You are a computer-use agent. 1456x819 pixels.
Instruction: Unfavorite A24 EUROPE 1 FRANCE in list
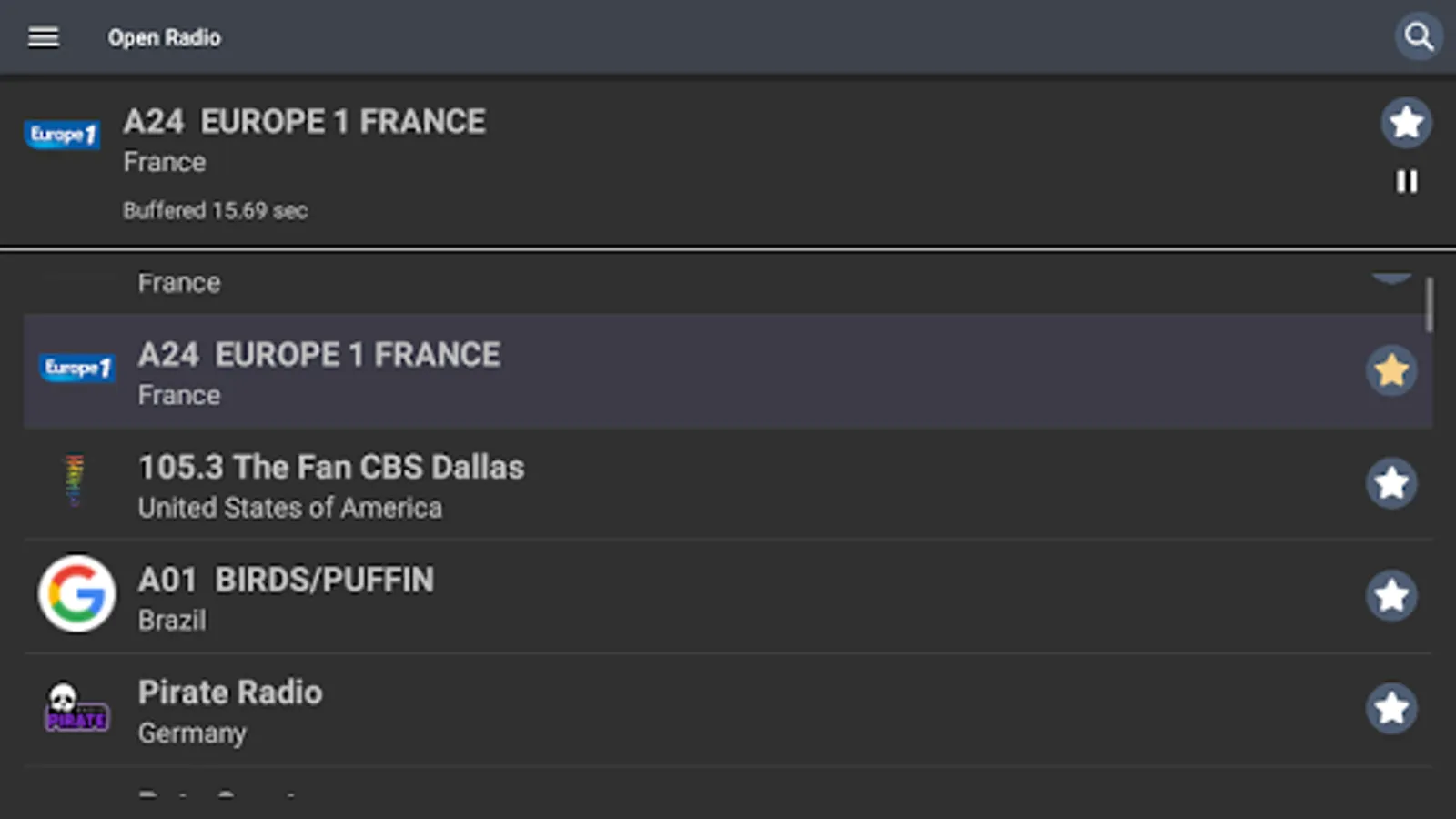pyautogui.click(x=1391, y=370)
